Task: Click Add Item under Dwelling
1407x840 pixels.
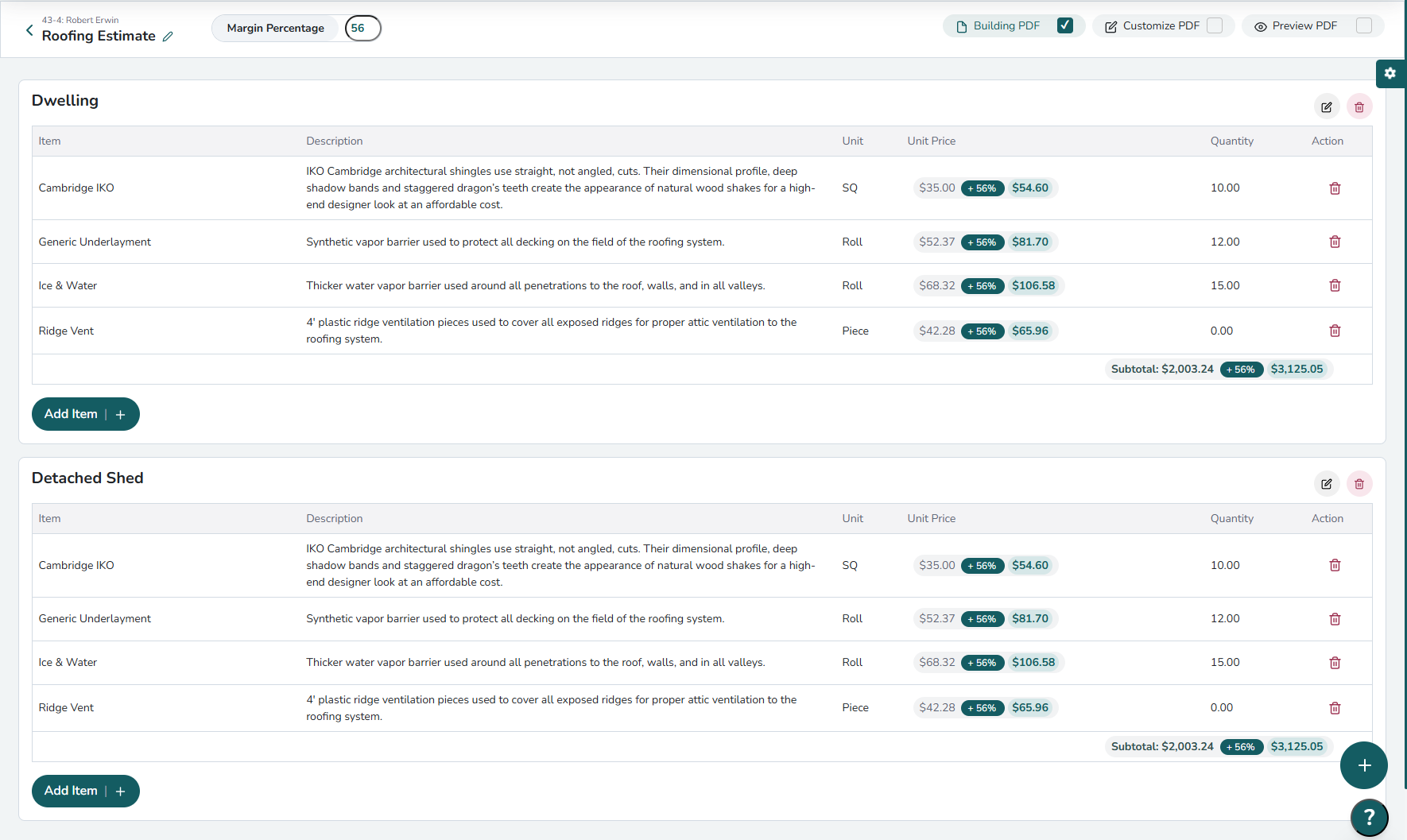Action: click(x=85, y=414)
